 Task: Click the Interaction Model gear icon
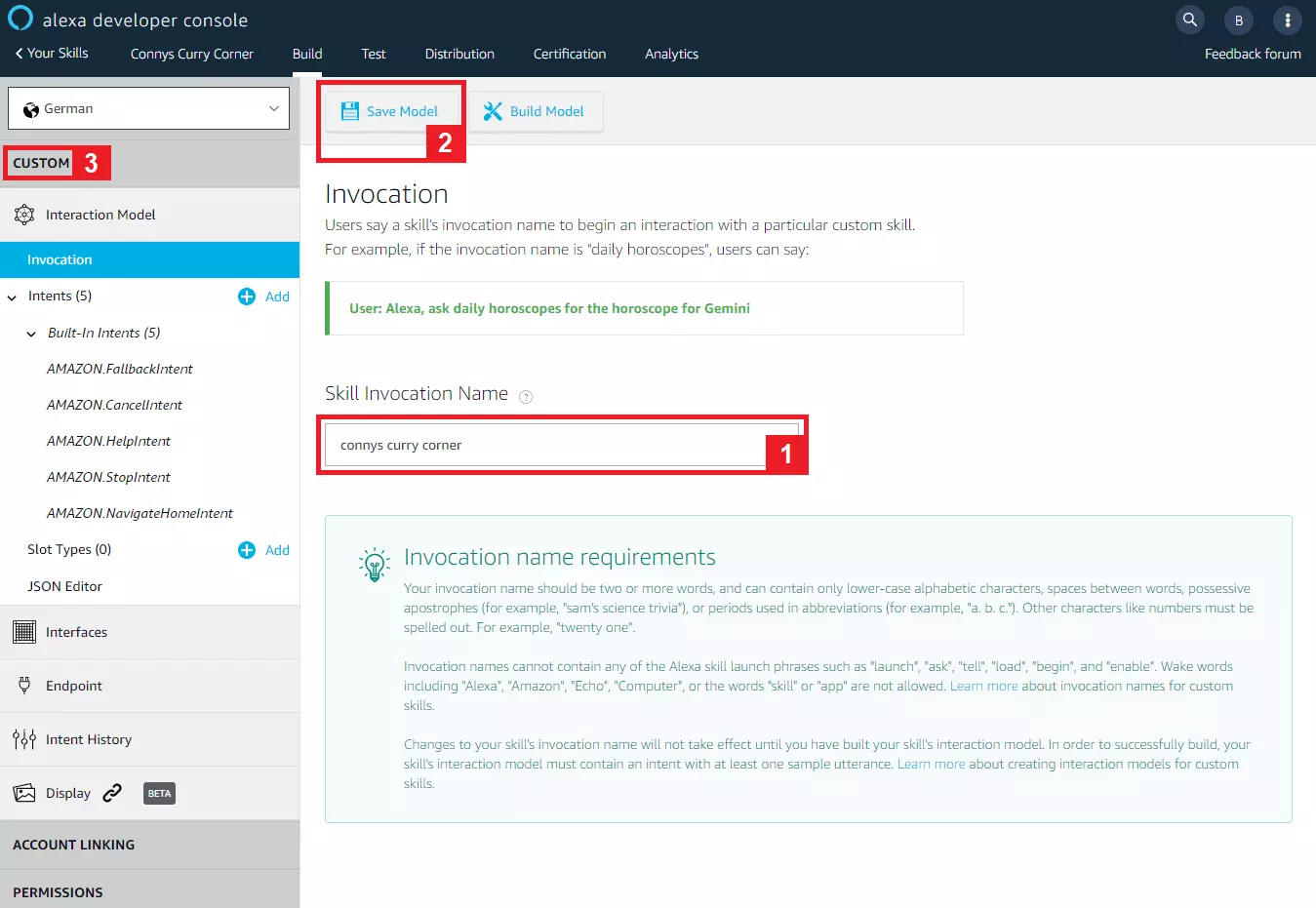click(24, 215)
